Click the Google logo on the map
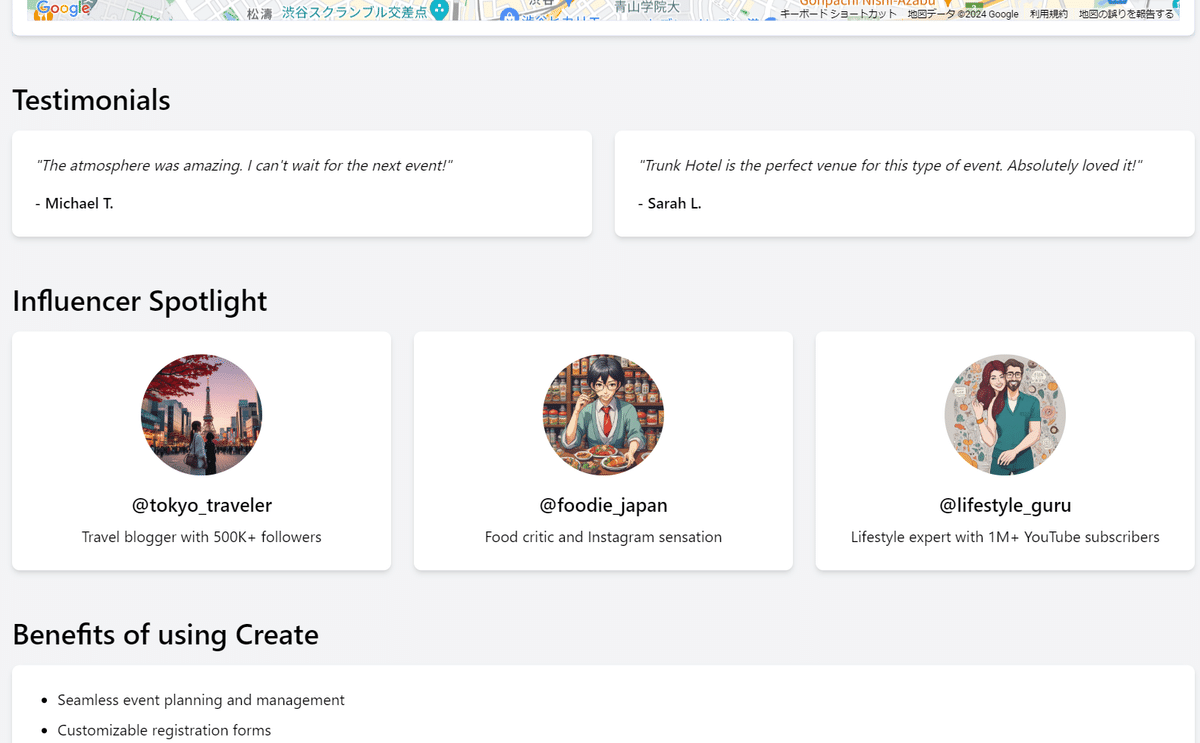This screenshot has height=743, width=1200. [x=63, y=9]
